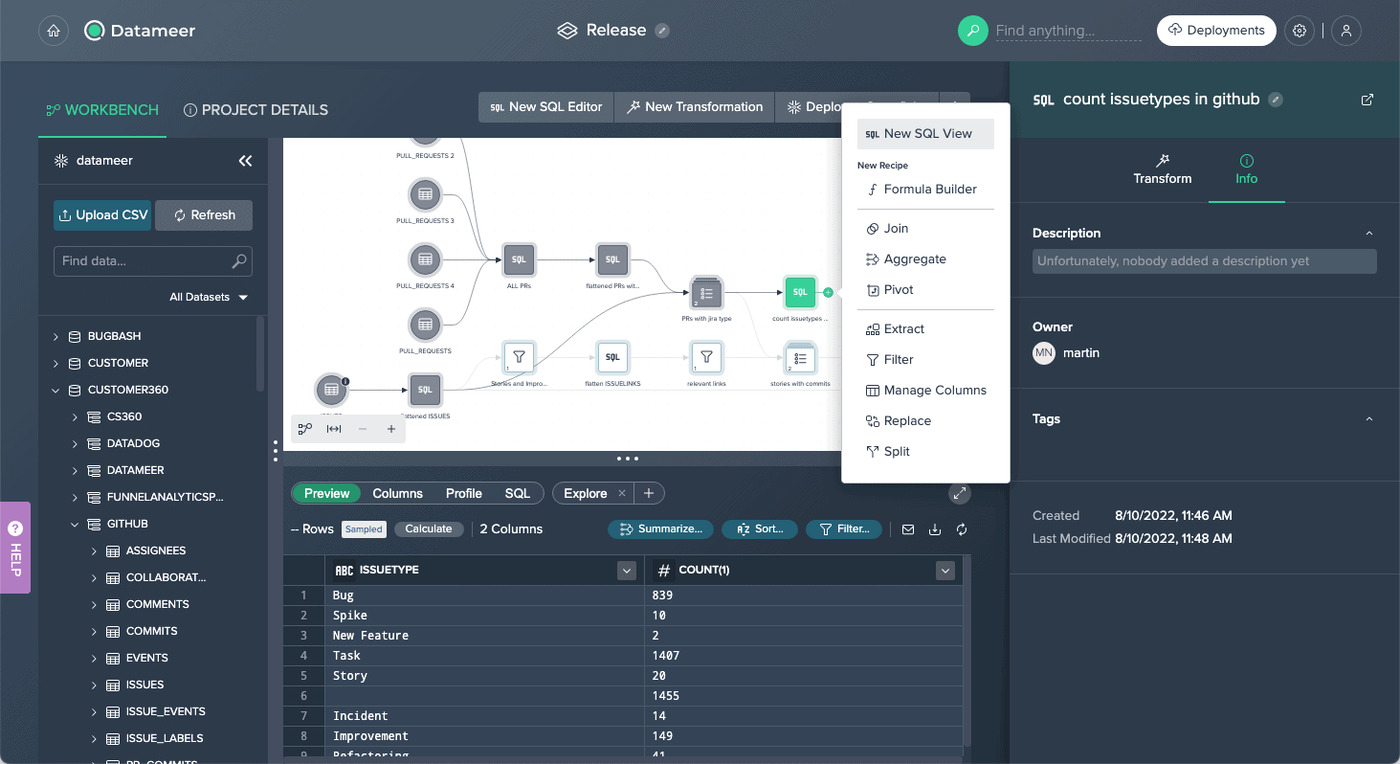Zoom into the flowchart with the plus icon
This screenshot has width=1400, height=764.
tap(391, 427)
